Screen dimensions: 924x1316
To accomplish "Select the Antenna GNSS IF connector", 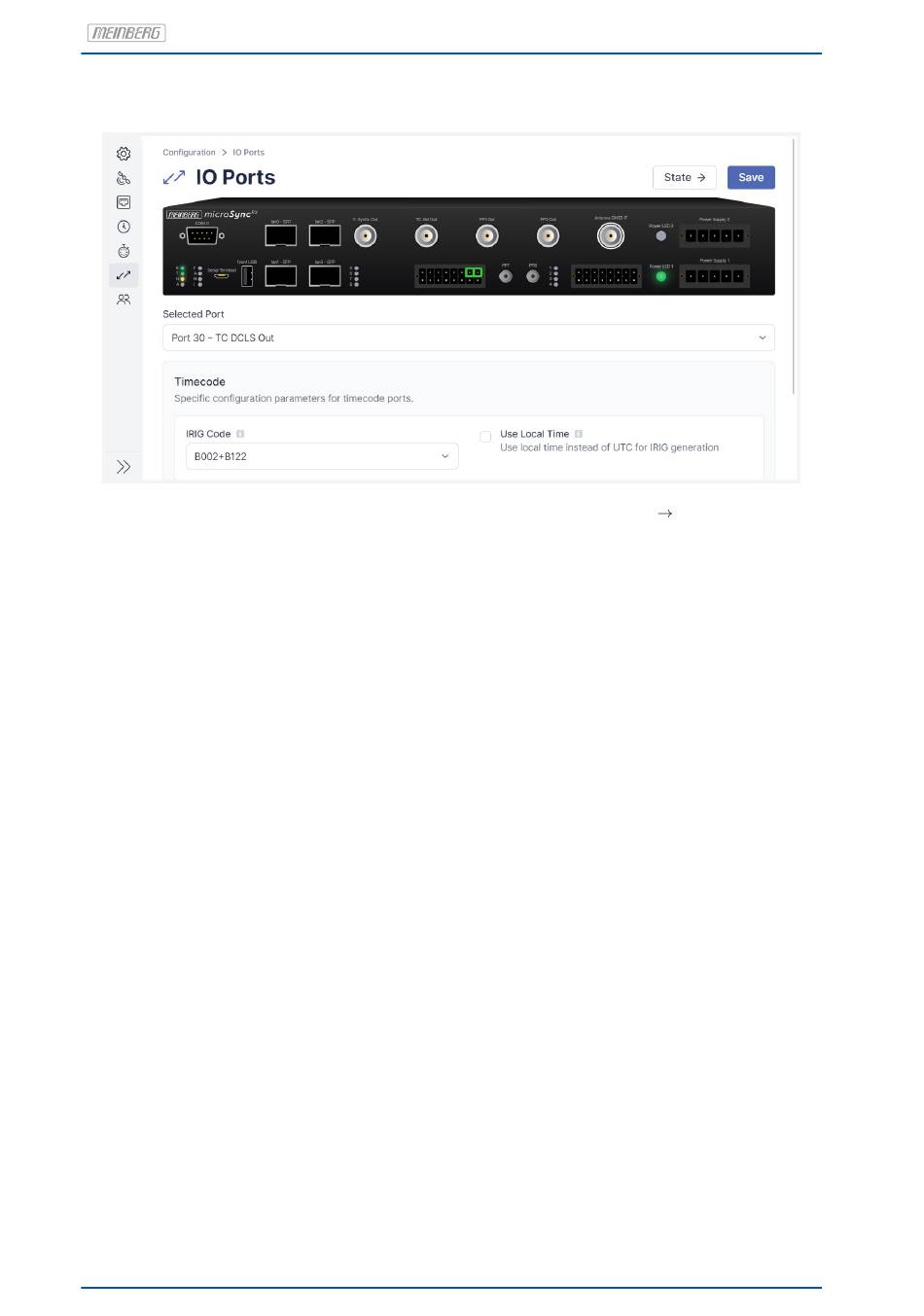I will 611,236.
